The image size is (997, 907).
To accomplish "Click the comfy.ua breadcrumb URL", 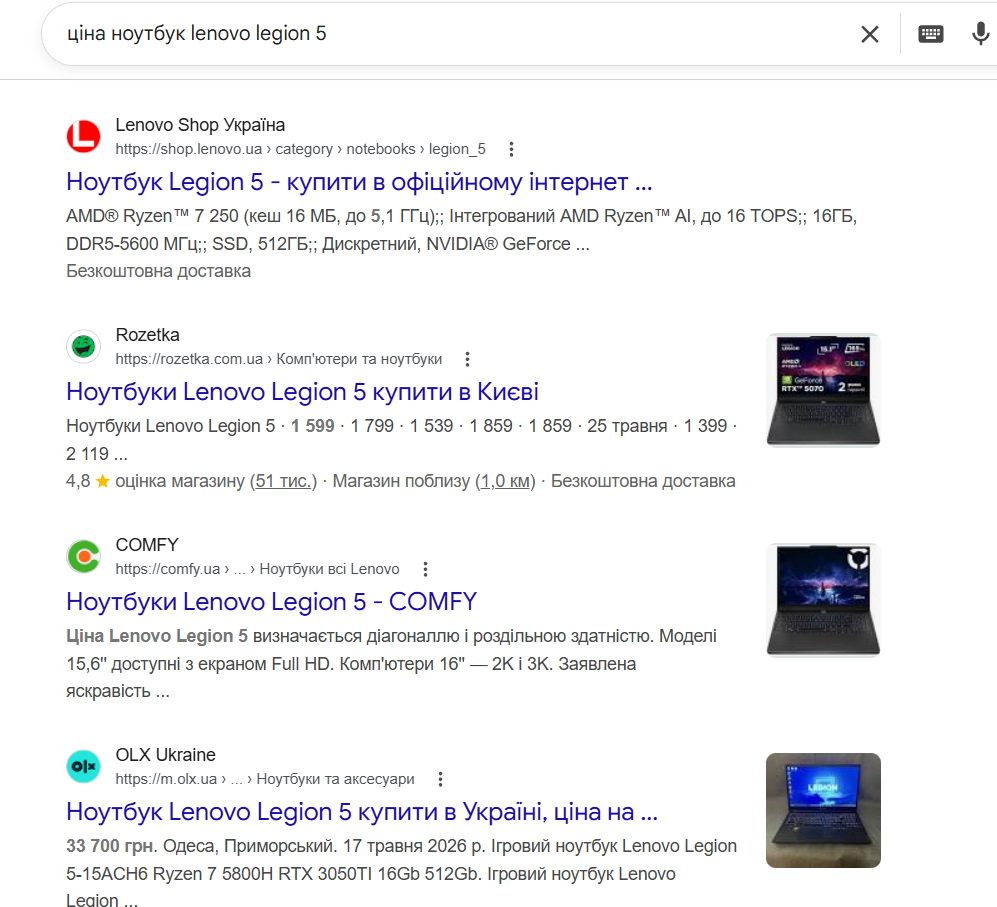I will (x=257, y=569).
